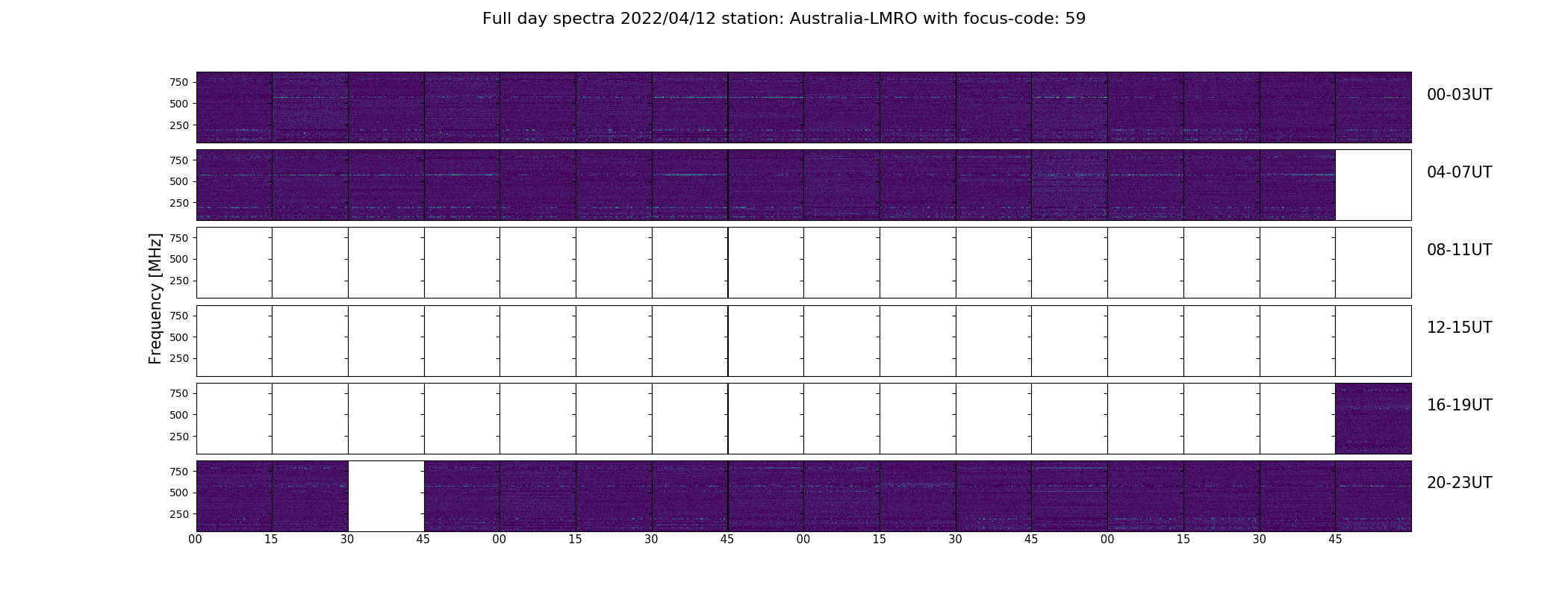This screenshot has height=597, width=1568.
Task: Select the 500 tick label in the 04-07UT row
Action: [x=179, y=181]
